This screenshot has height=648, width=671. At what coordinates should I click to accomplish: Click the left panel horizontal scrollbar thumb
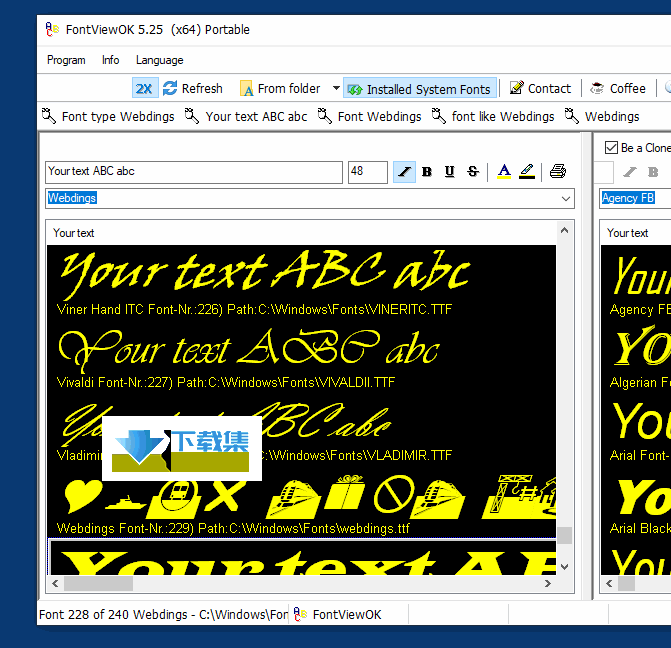pyautogui.click(x=98, y=583)
